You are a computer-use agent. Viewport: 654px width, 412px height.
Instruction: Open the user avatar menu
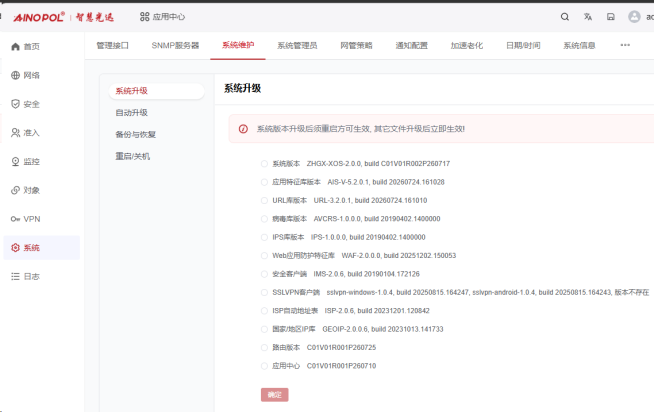pyautogui.click(x=634, y=17)
